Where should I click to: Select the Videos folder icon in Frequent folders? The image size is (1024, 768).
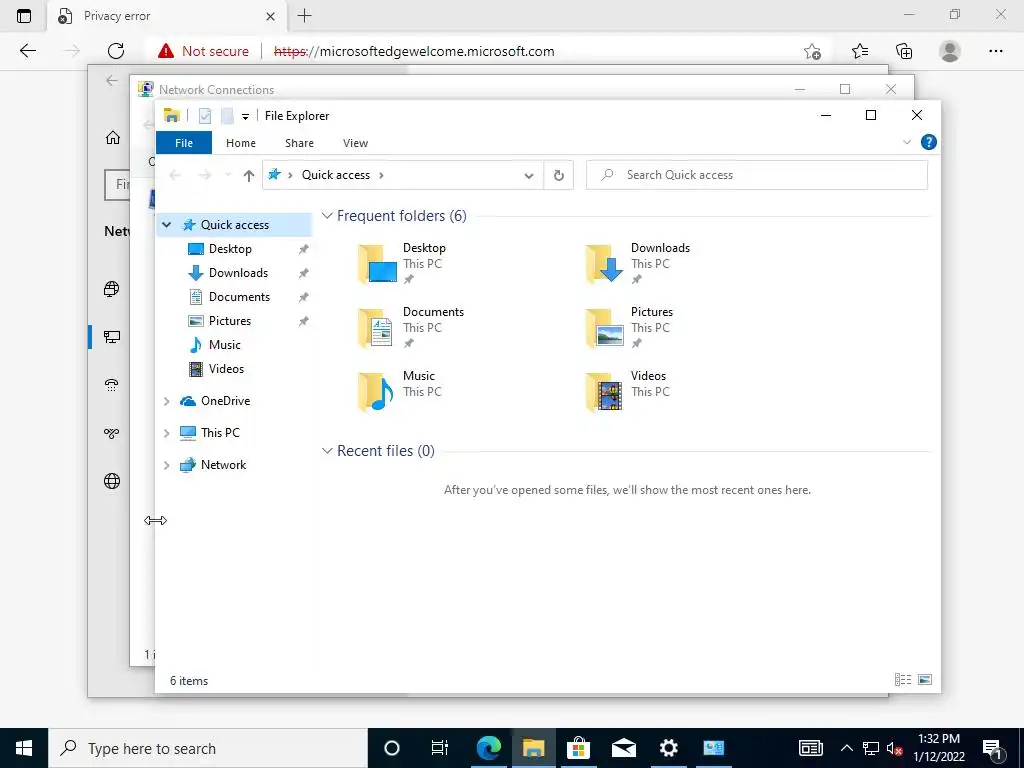pyautogui.click(x=604, y=392)
